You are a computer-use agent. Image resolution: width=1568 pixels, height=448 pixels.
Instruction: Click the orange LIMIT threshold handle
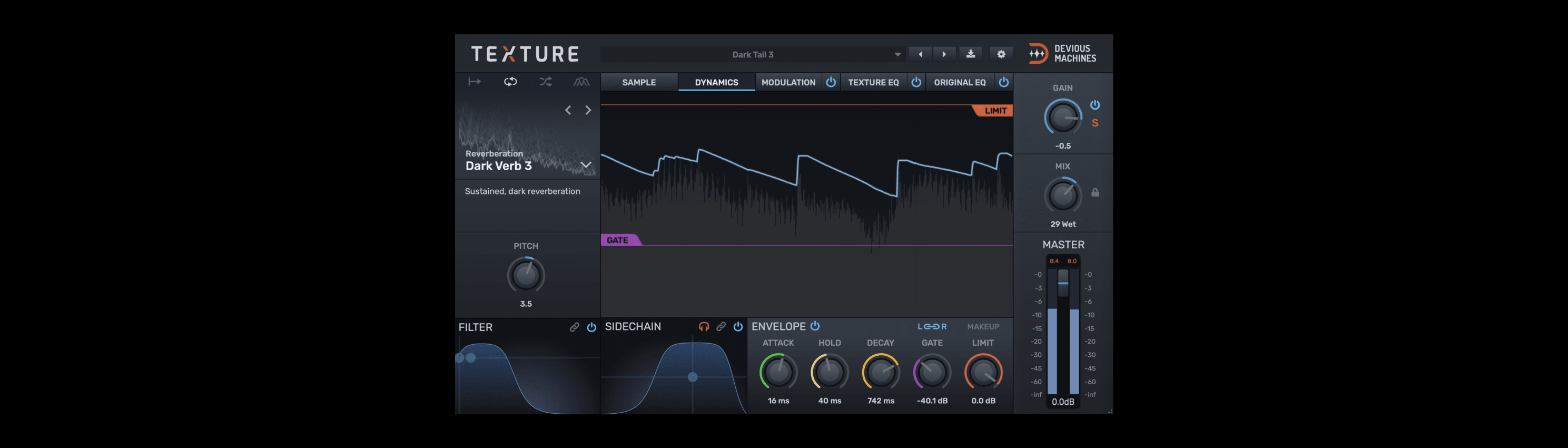coord(994,111)
